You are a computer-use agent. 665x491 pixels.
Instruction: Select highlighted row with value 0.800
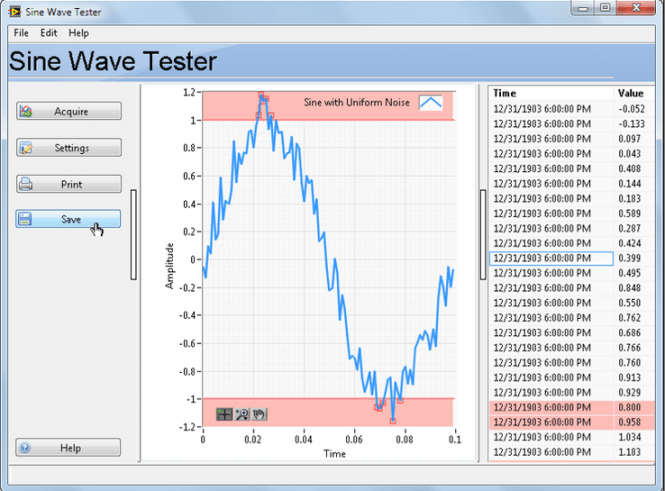click(572, 407)
